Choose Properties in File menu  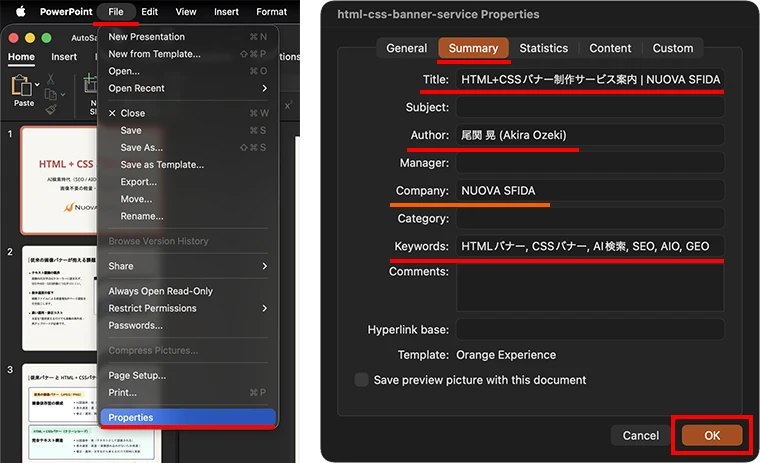click(188, 417)
